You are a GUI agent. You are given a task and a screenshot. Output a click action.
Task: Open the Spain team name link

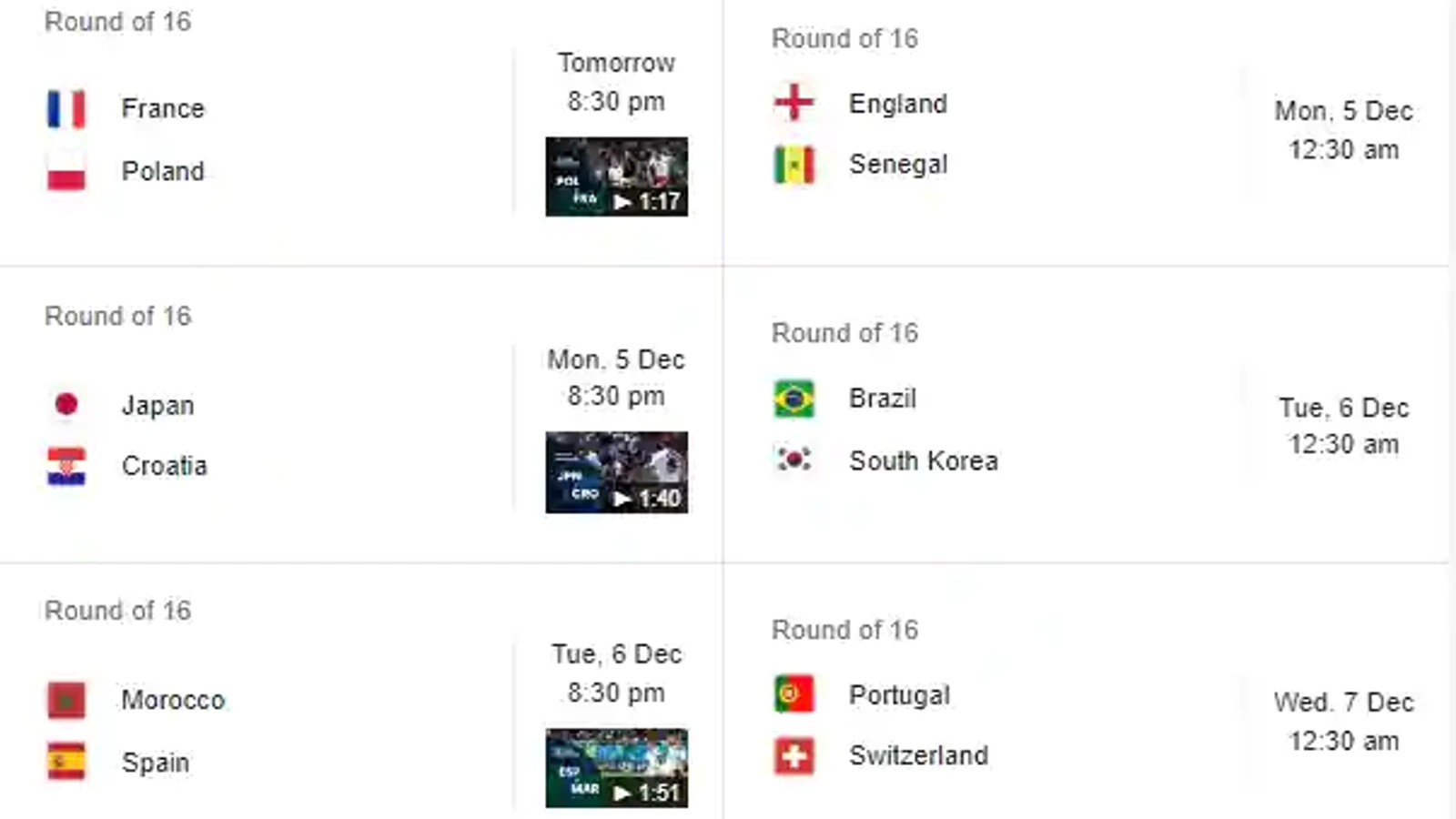[156, 763]
